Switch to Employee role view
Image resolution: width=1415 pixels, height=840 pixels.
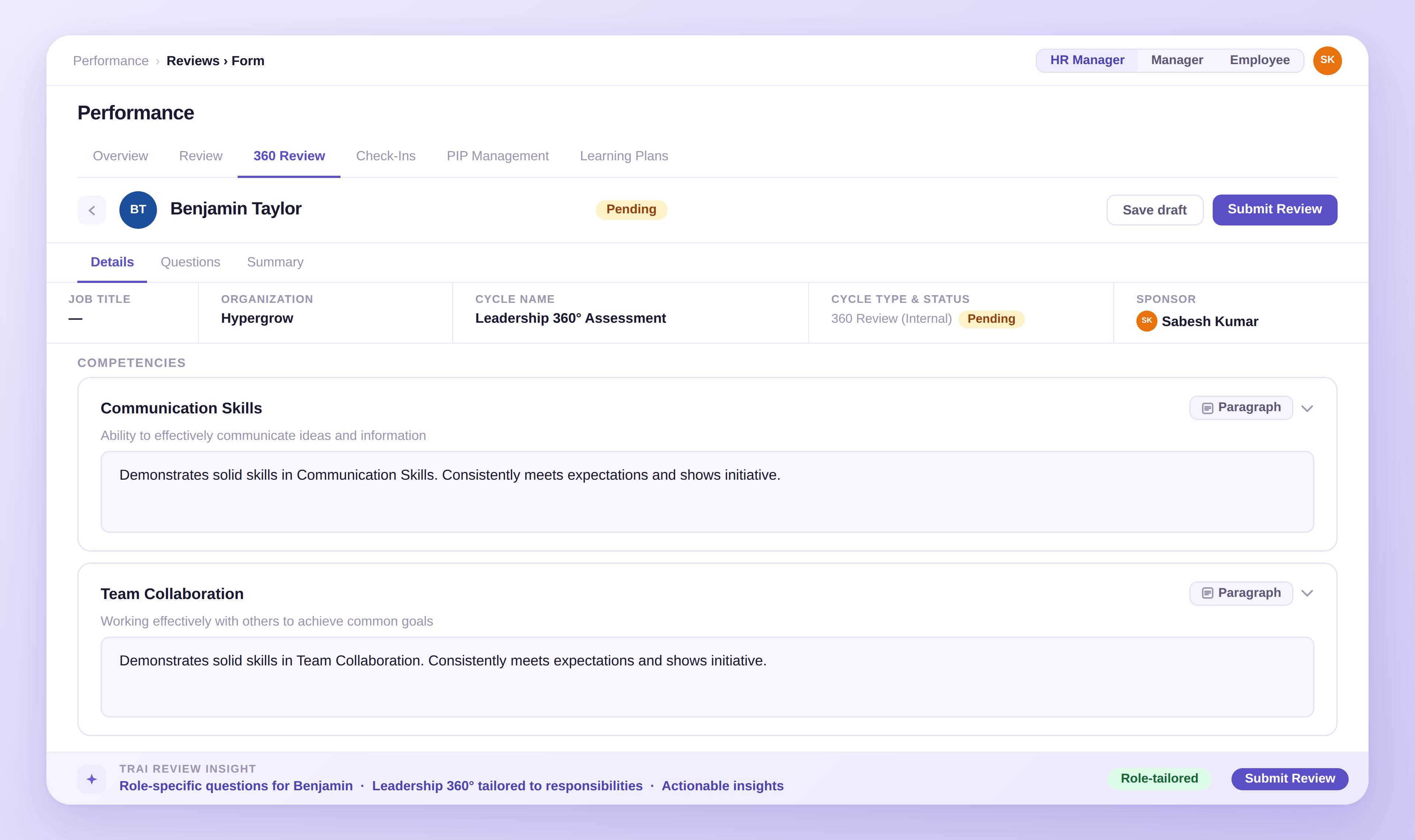1259,60
